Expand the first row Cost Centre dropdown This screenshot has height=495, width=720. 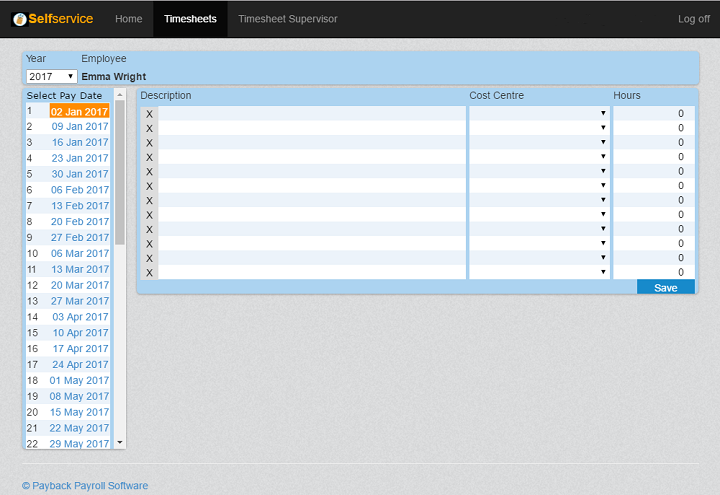(x=539, y=114)
